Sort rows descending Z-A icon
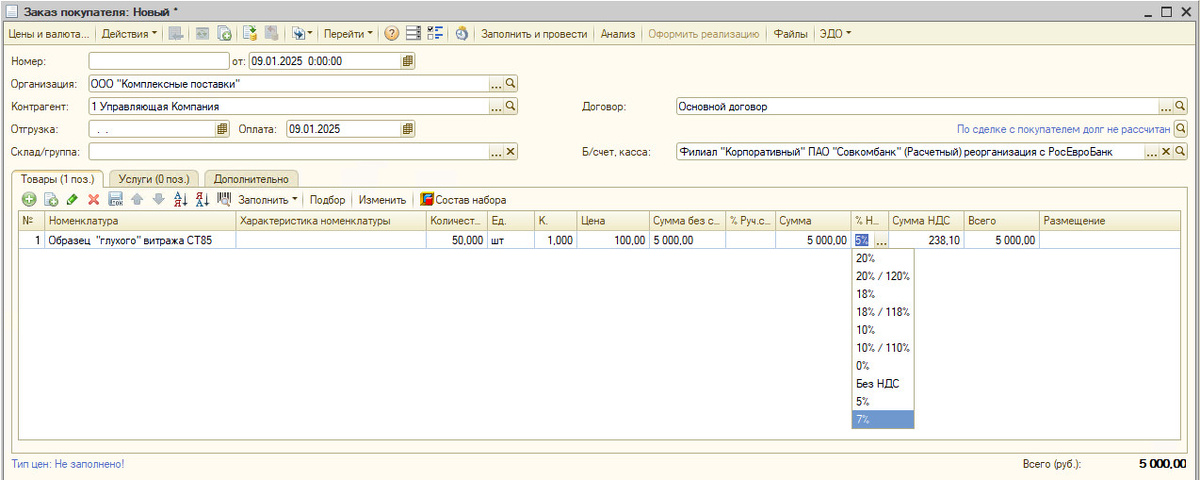 [201, 200]
